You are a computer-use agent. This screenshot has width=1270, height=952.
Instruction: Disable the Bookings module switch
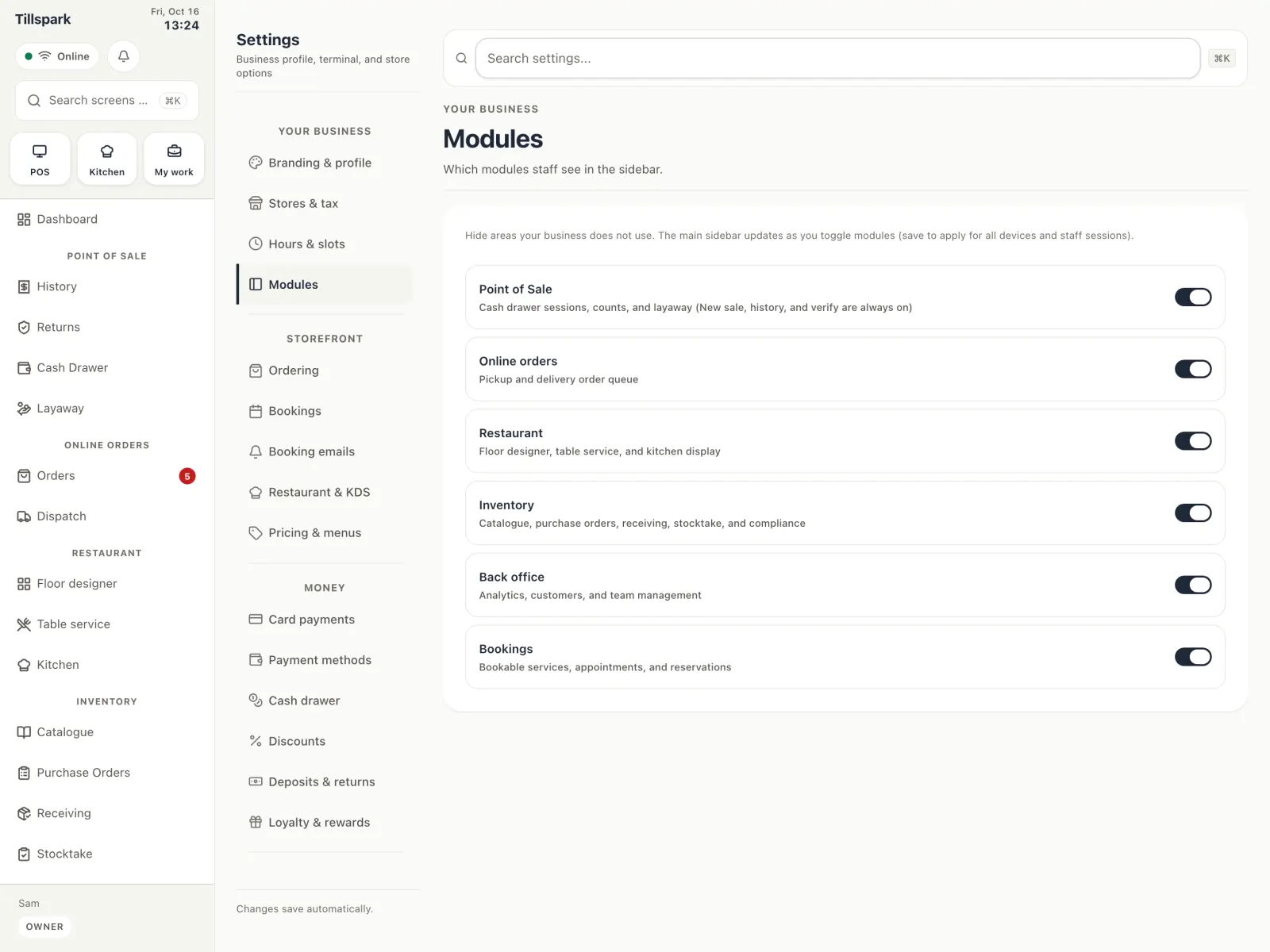(x=1193, y=657)
